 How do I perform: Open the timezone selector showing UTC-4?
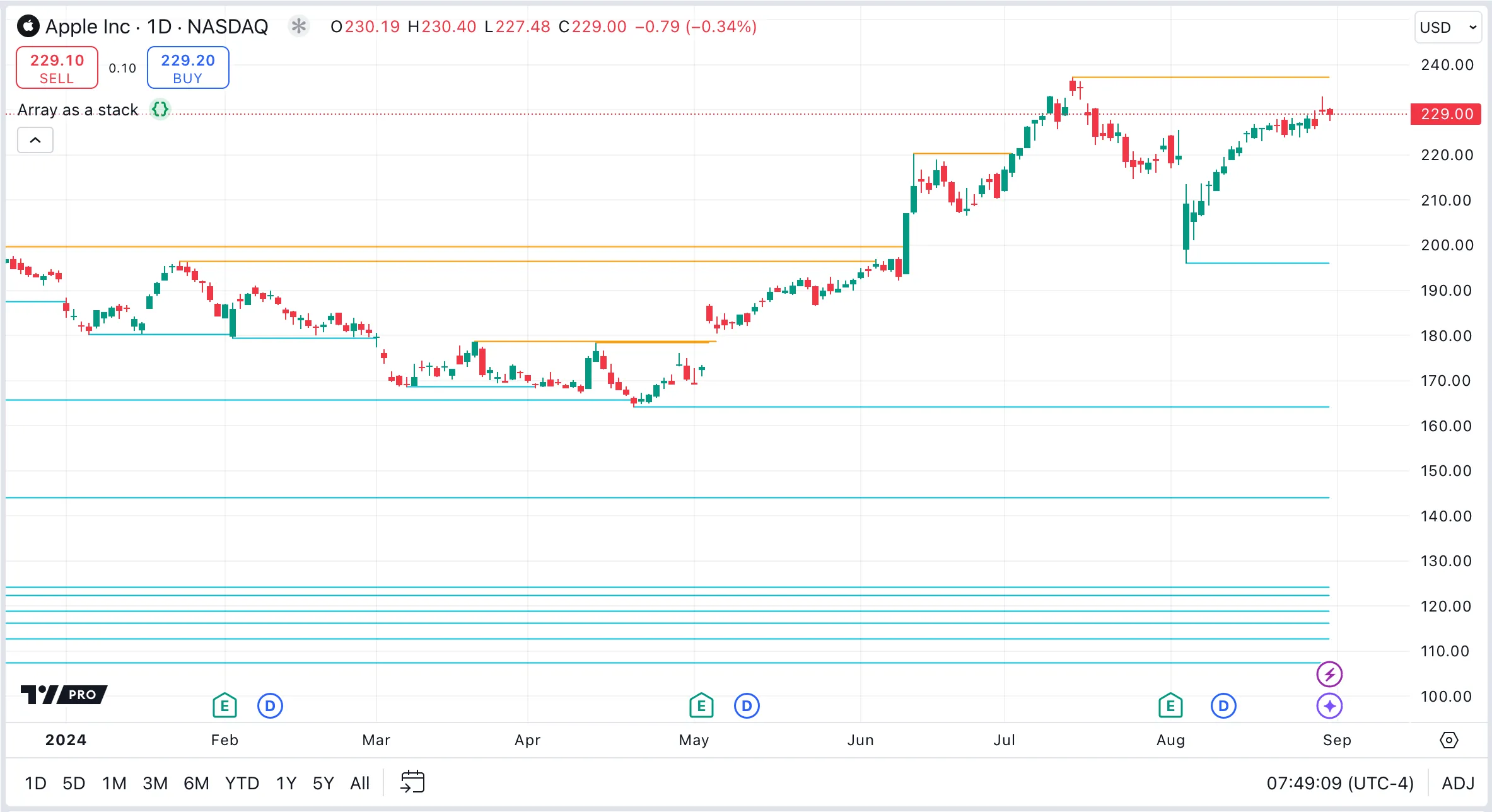click(x=1340, y=783)
